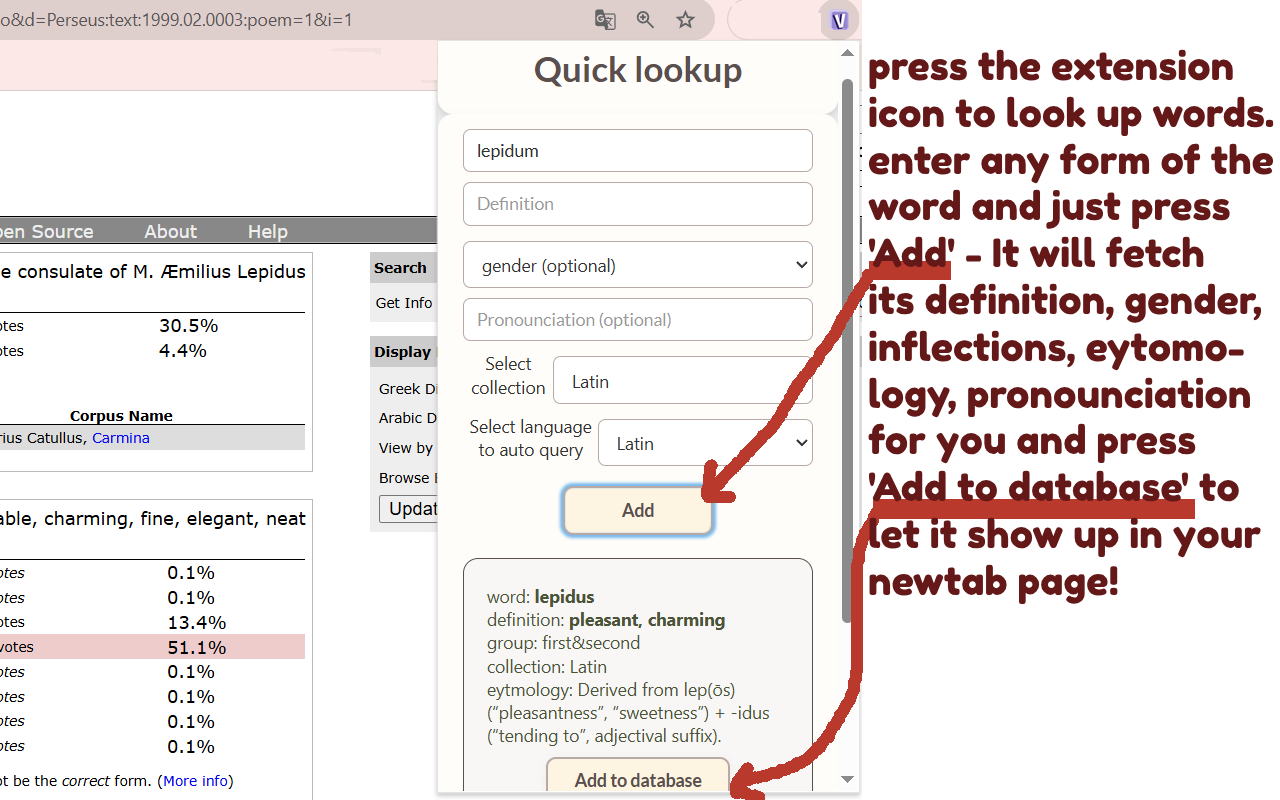Click the zoom magnifier icon in address bar

(x=645, y=20)
